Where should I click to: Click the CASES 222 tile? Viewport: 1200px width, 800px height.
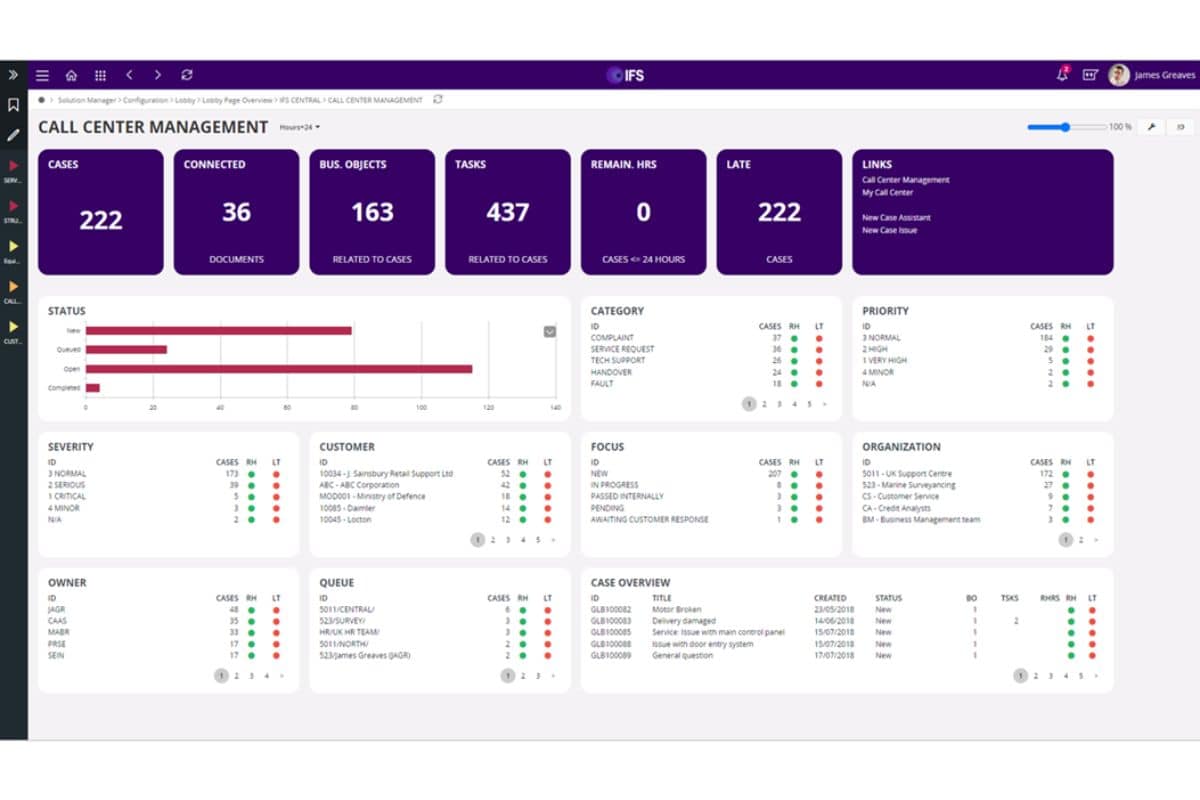coord(100,212)
